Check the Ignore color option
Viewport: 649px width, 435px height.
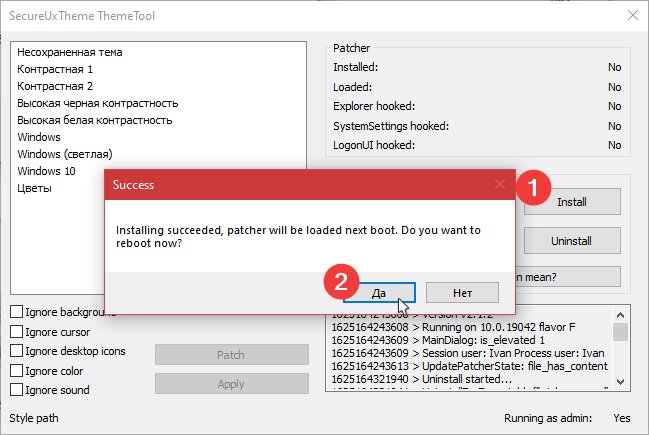tap(17, 370)
